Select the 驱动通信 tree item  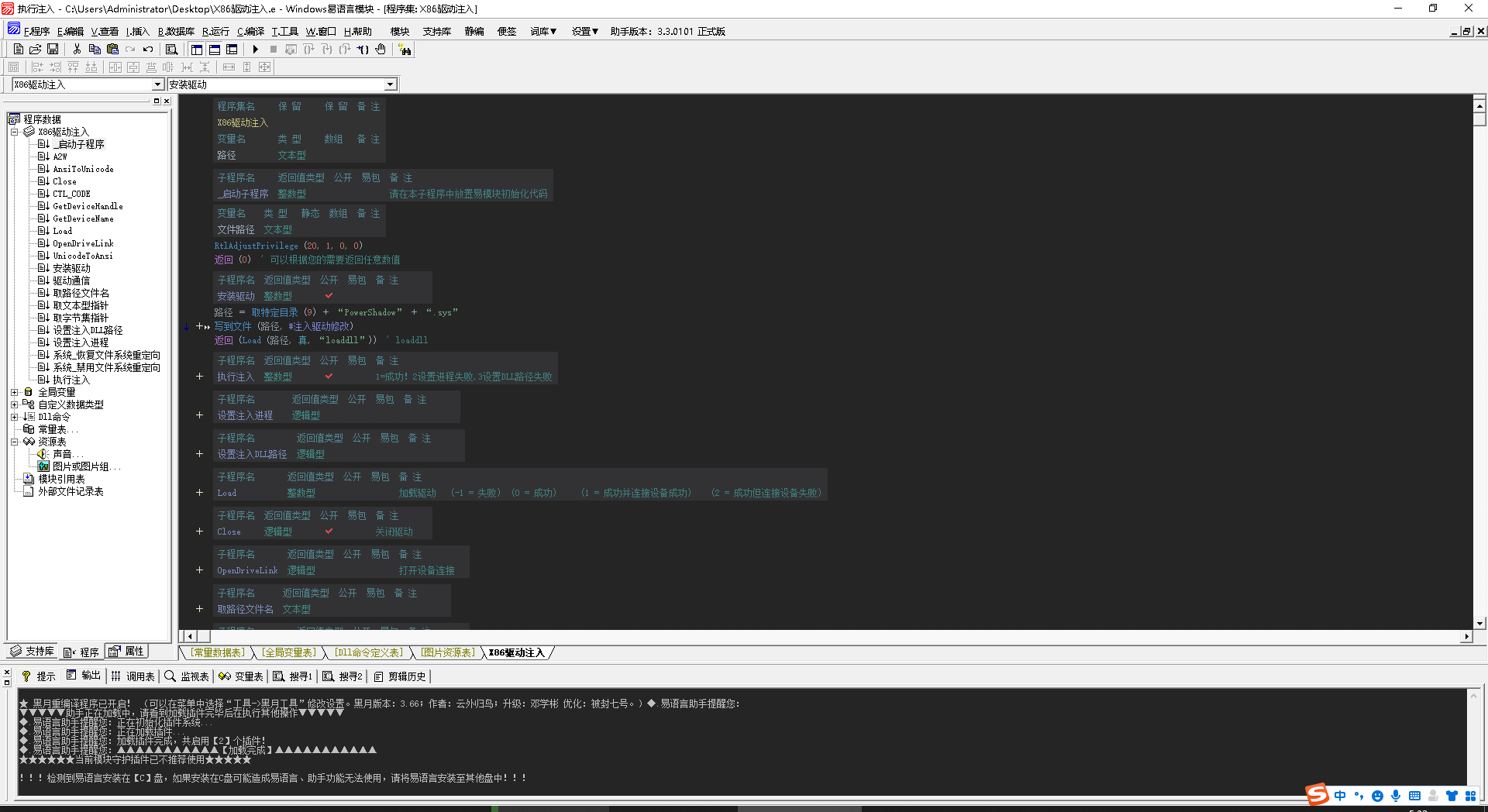[x=71, y=280]
